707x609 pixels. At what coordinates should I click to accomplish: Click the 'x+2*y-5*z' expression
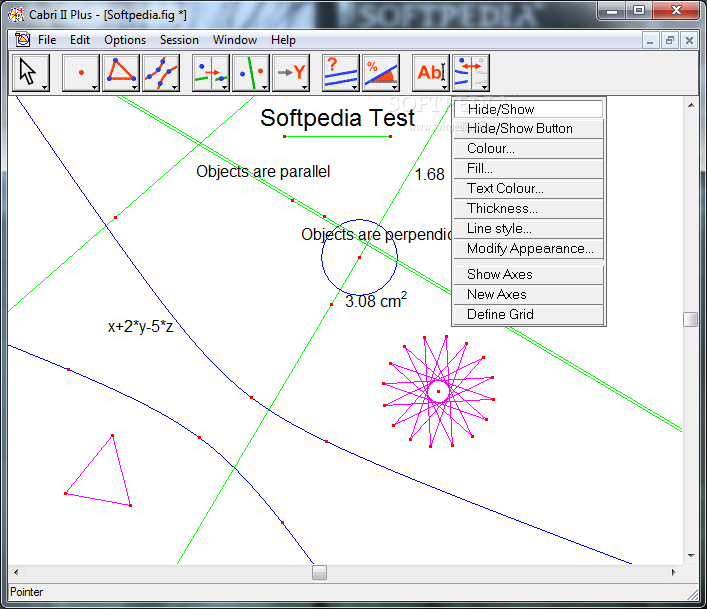[x=140, y=326]
